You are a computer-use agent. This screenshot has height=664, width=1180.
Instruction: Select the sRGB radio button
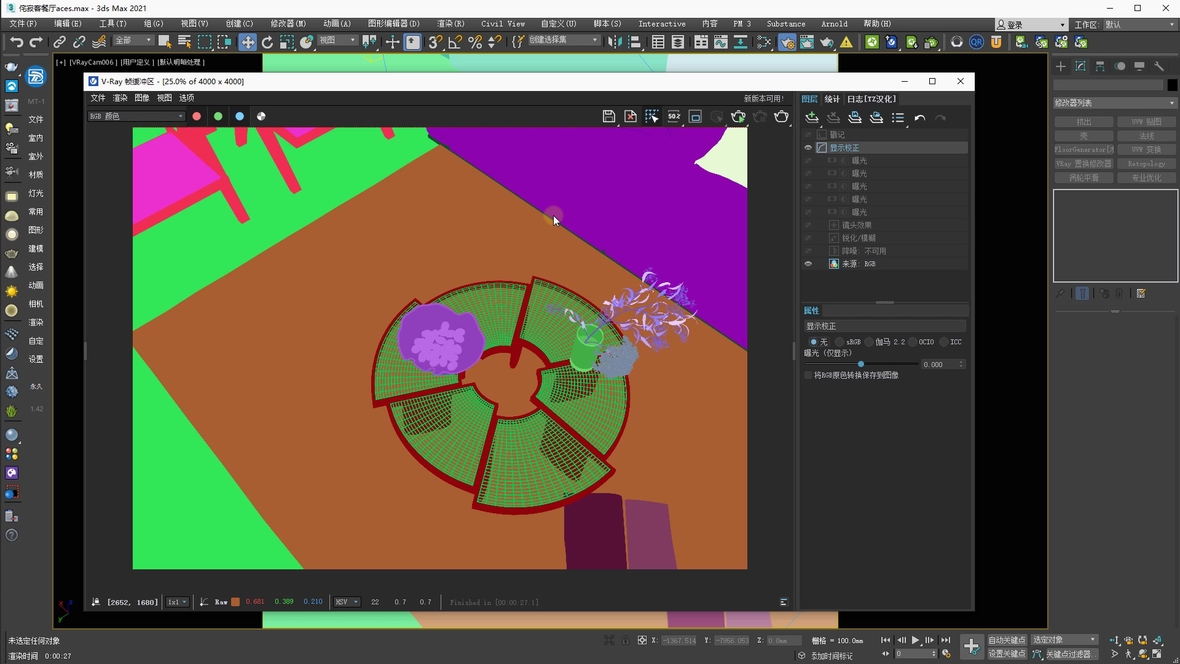pos(841,342)
